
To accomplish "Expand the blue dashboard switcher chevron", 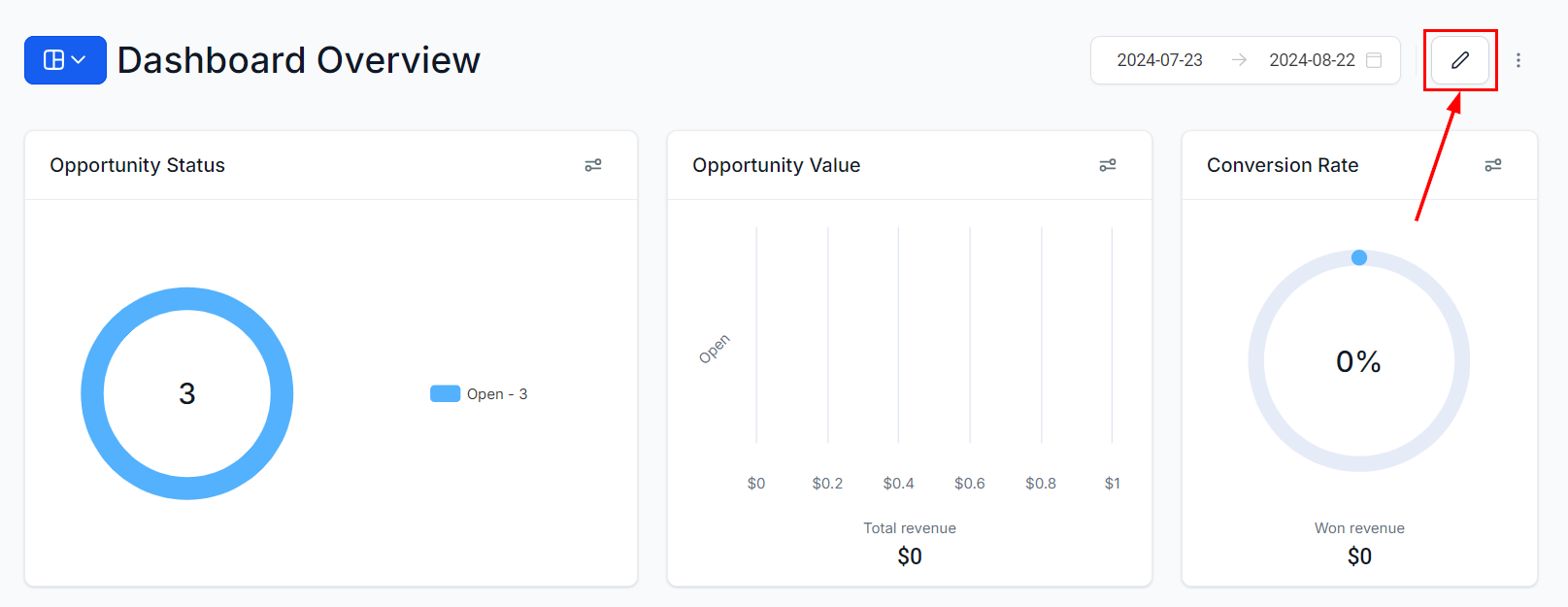I will 80,60.
